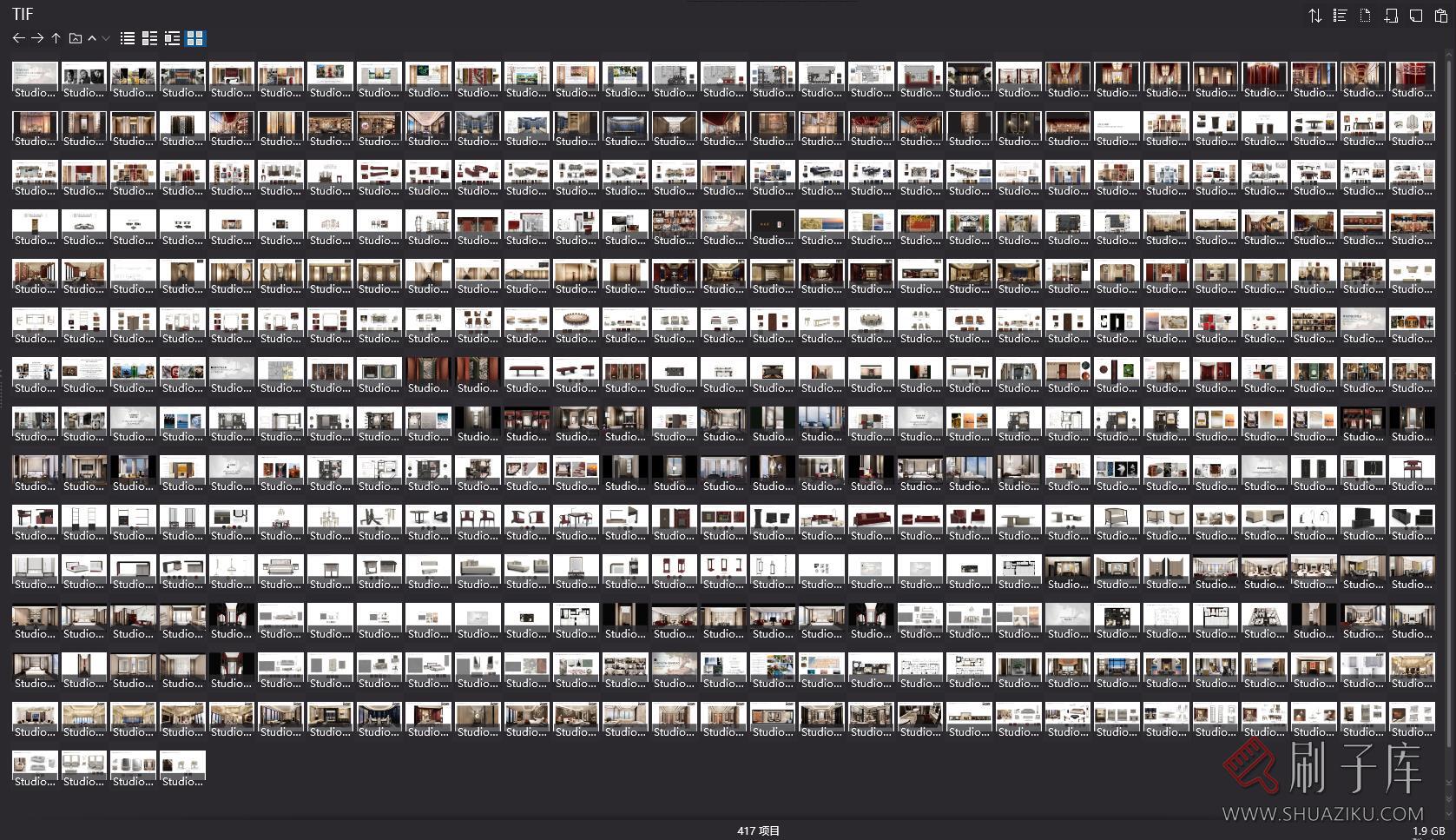
Task: Click the greyed downward chevron in toolbar
Action: pyautogui.click(x=106, y=38)
